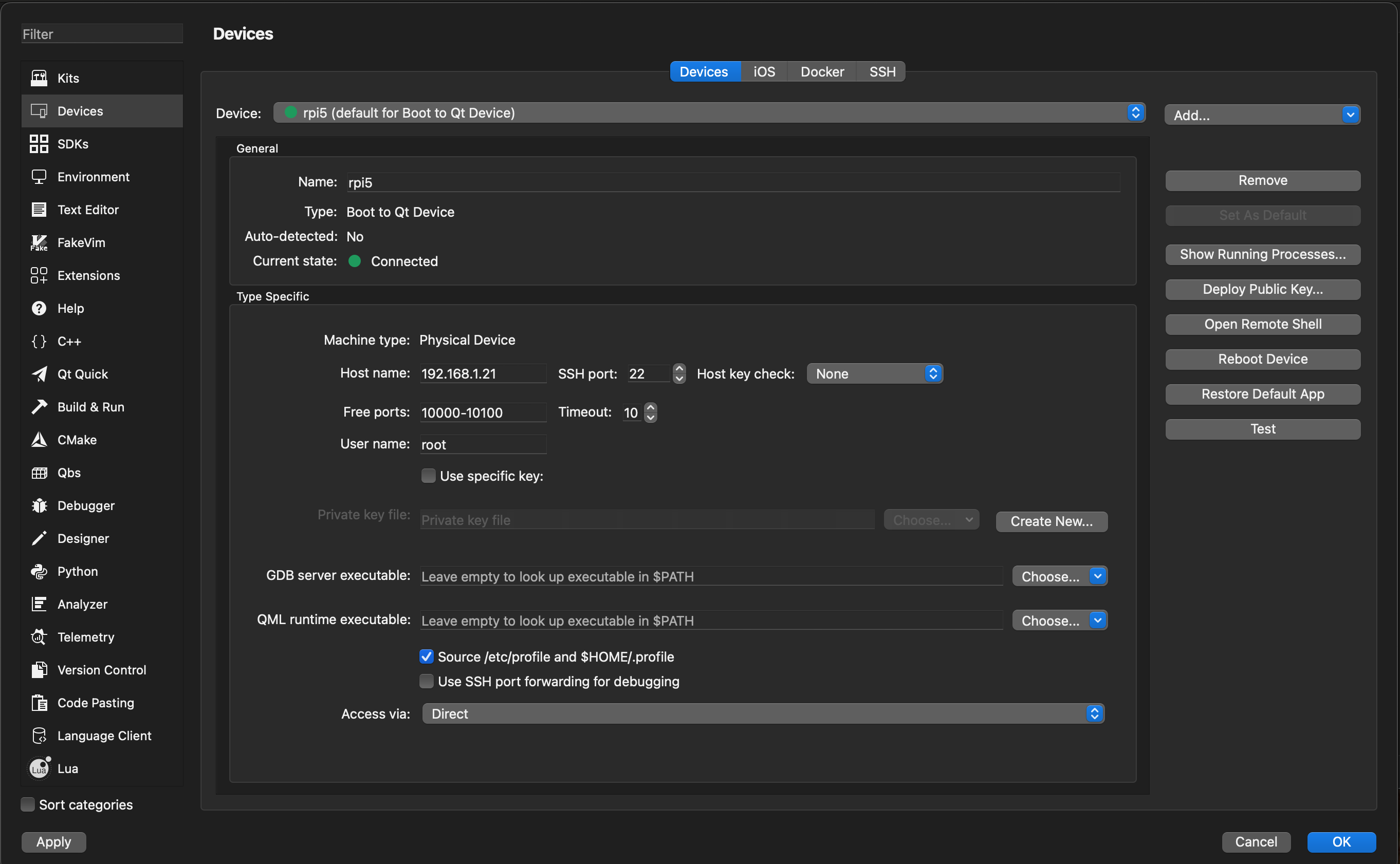1400x864 pixels.
Task: Click the Help question mark icon
Action: point(39,309)
